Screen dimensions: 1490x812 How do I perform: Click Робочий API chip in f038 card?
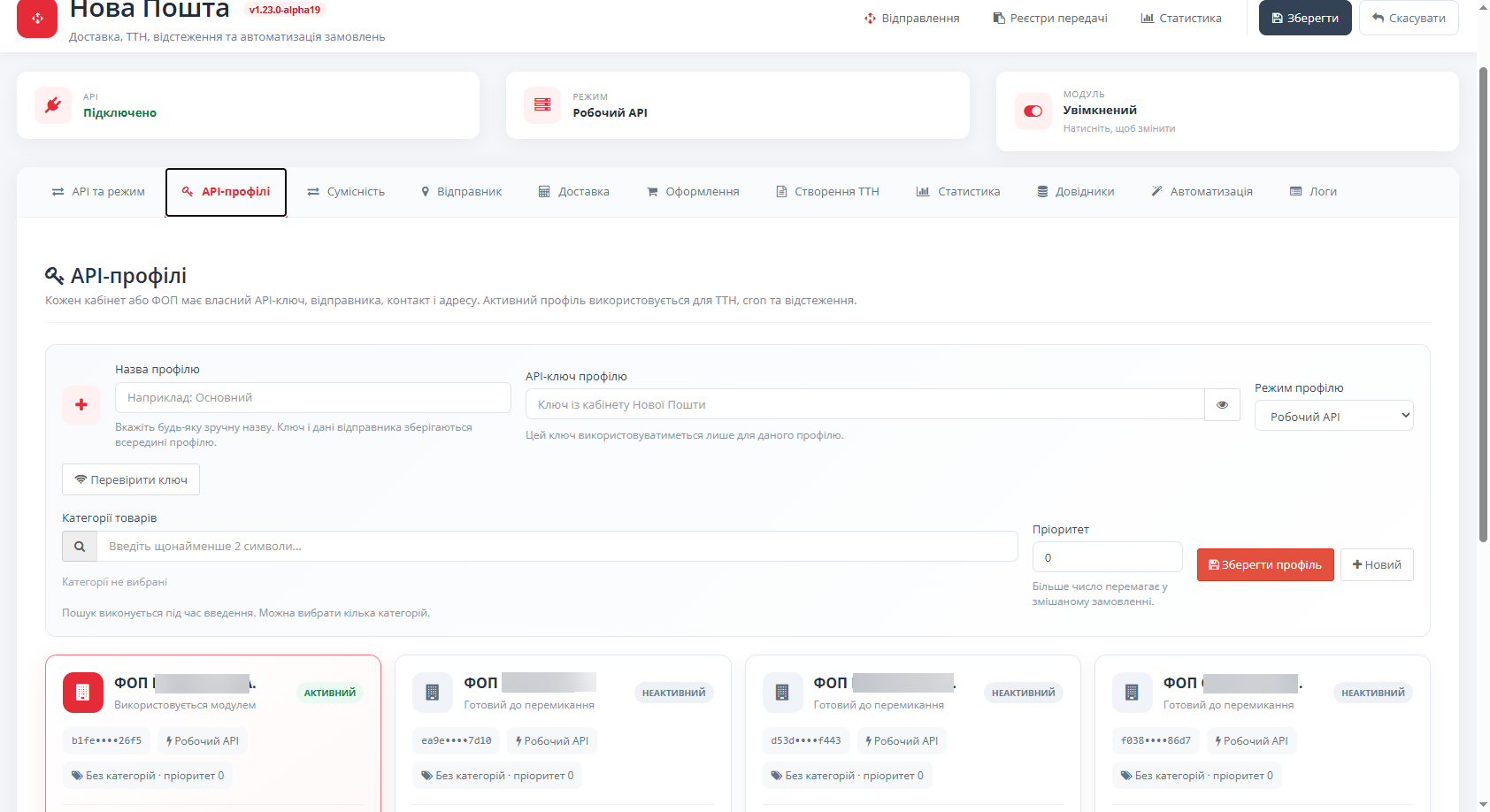[x=1251, y=741]
